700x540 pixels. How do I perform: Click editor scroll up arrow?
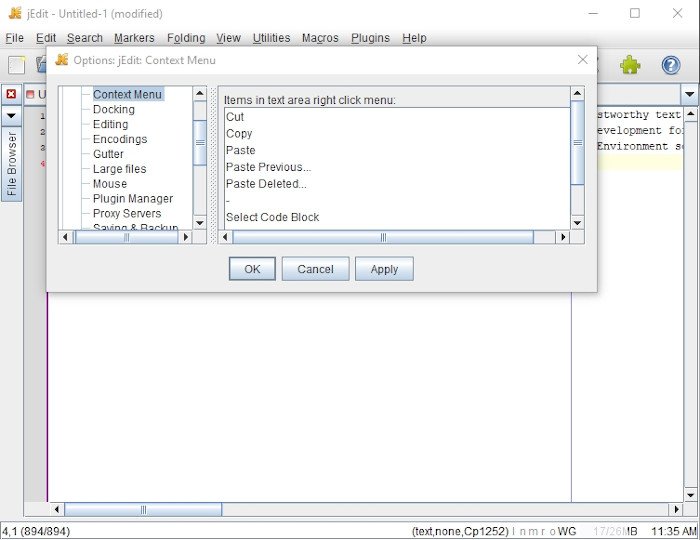click(691, 113)
